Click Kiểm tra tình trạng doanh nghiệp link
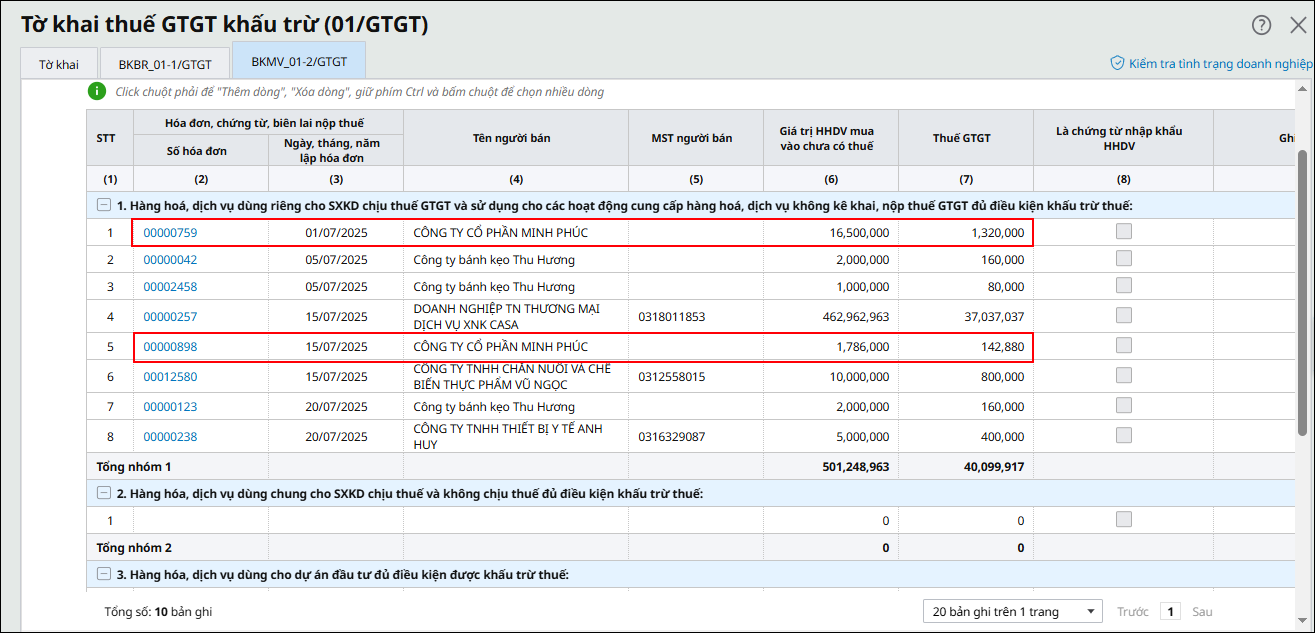 (1220, 63)
